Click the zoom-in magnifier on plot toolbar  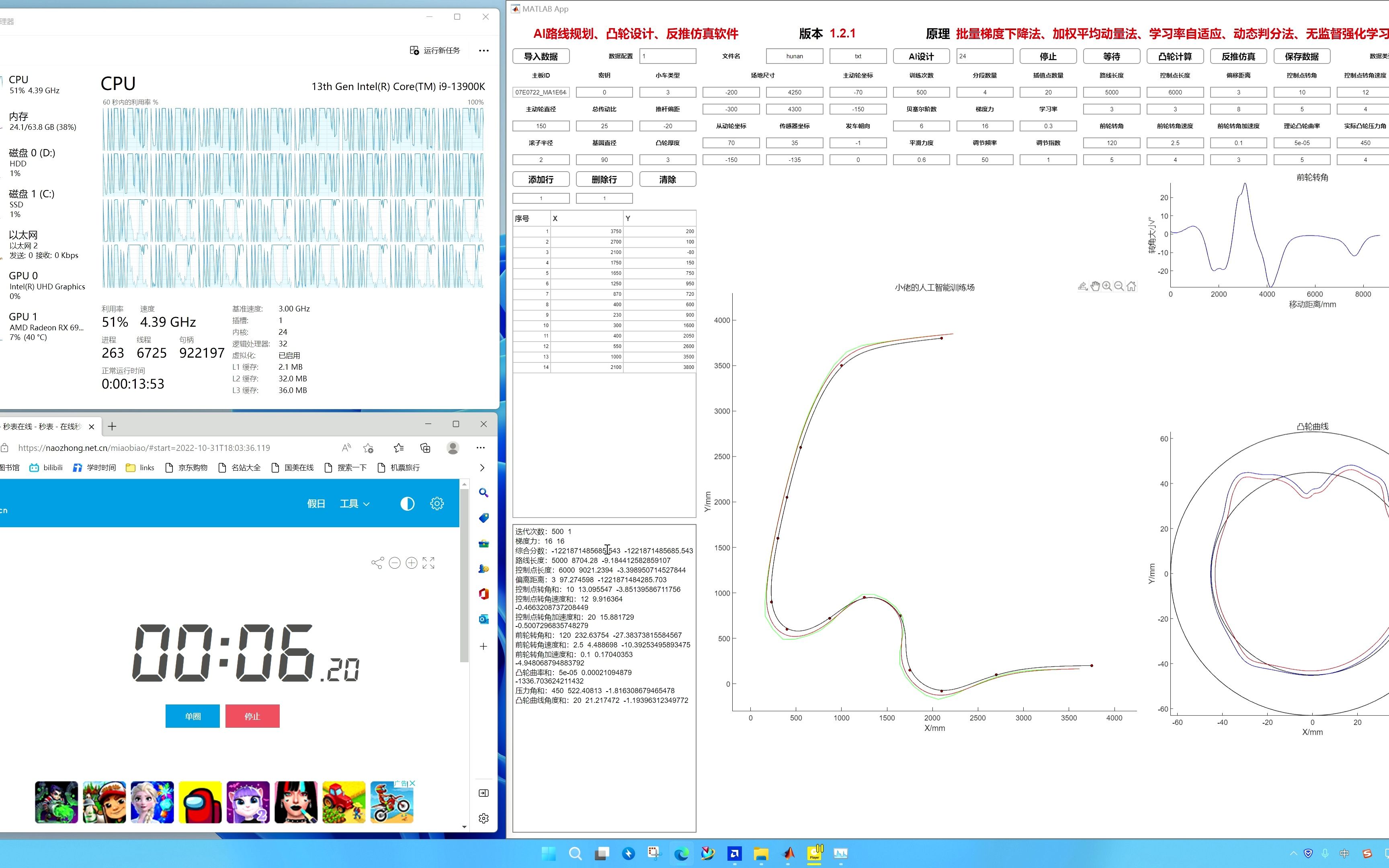click(1107, 286)
